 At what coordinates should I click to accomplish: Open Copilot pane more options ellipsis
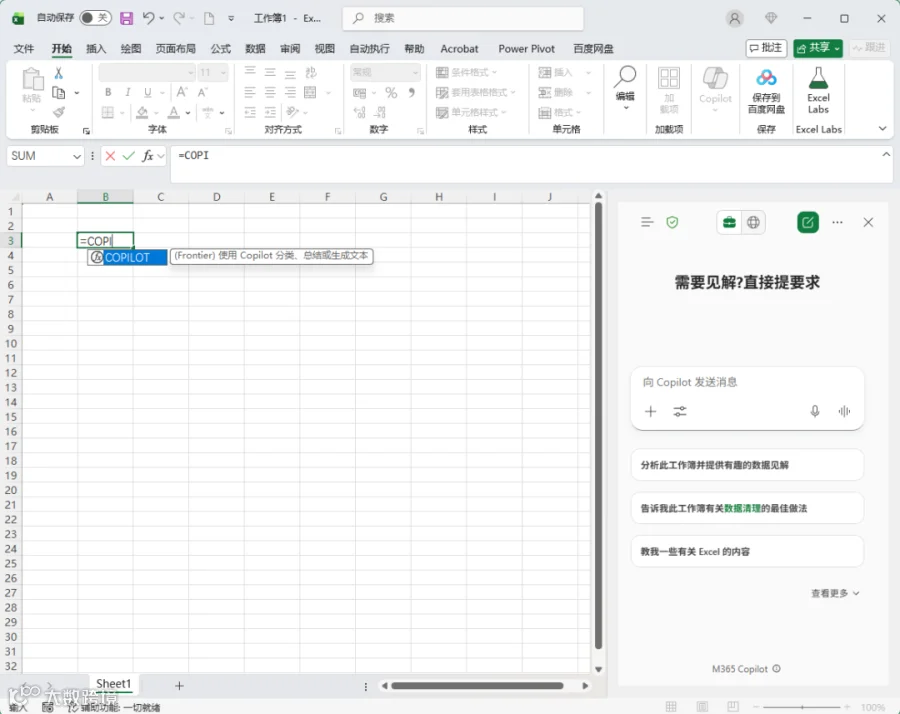tap(837, 223)
